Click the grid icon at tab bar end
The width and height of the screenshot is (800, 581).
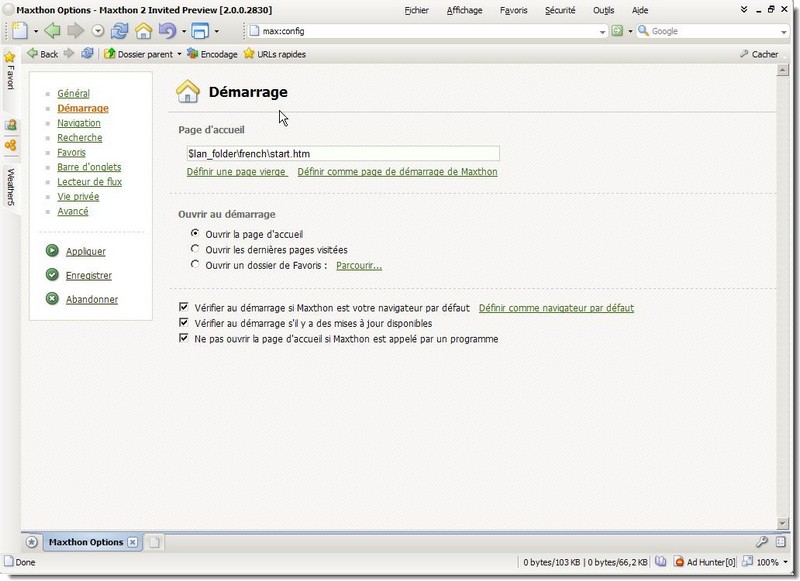[x=781, y=542]
